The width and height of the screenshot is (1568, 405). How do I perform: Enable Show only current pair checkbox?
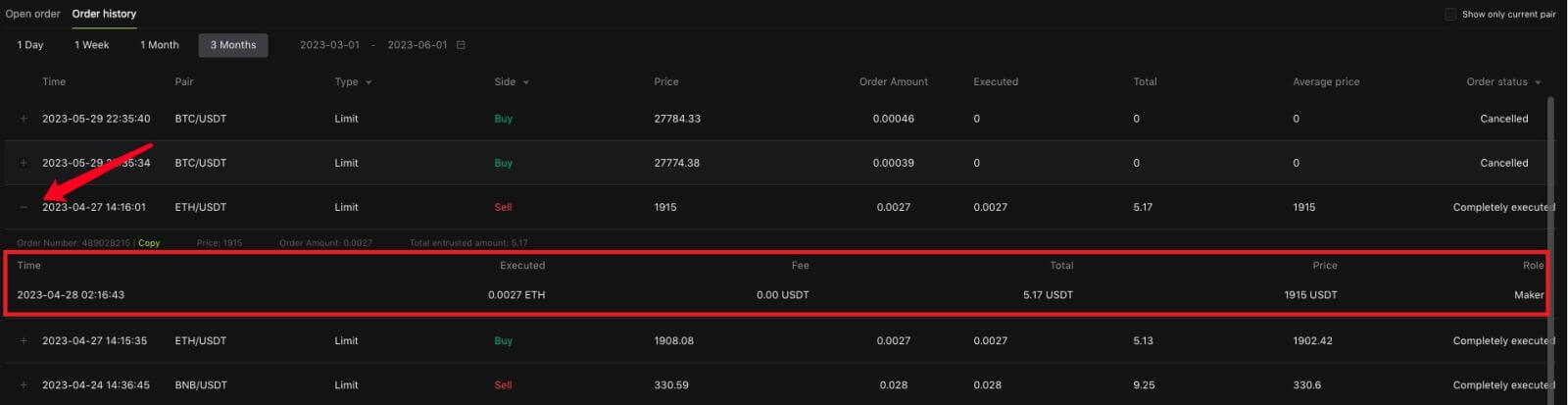1450,15
